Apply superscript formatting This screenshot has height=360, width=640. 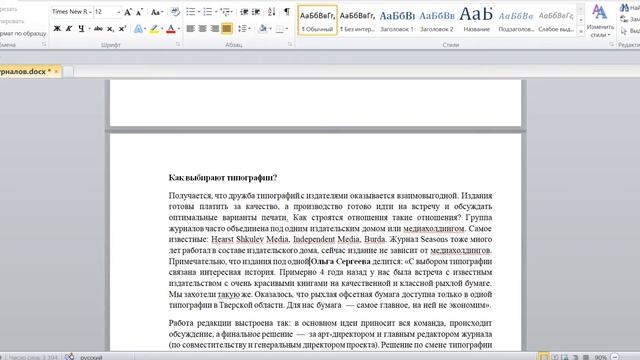tap(122, 29)
